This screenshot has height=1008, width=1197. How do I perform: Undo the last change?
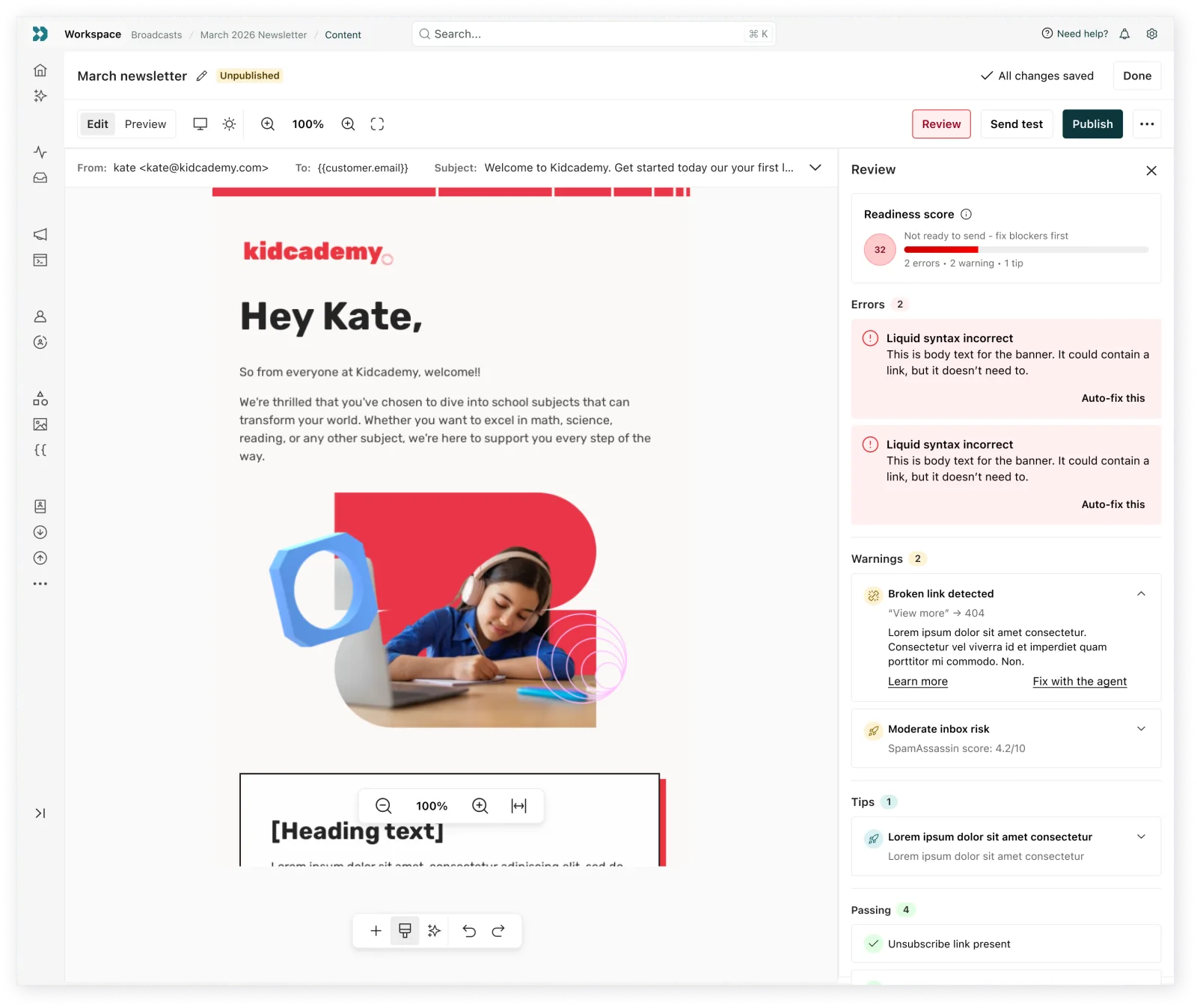pyautogui.click(x=469, y=931)
